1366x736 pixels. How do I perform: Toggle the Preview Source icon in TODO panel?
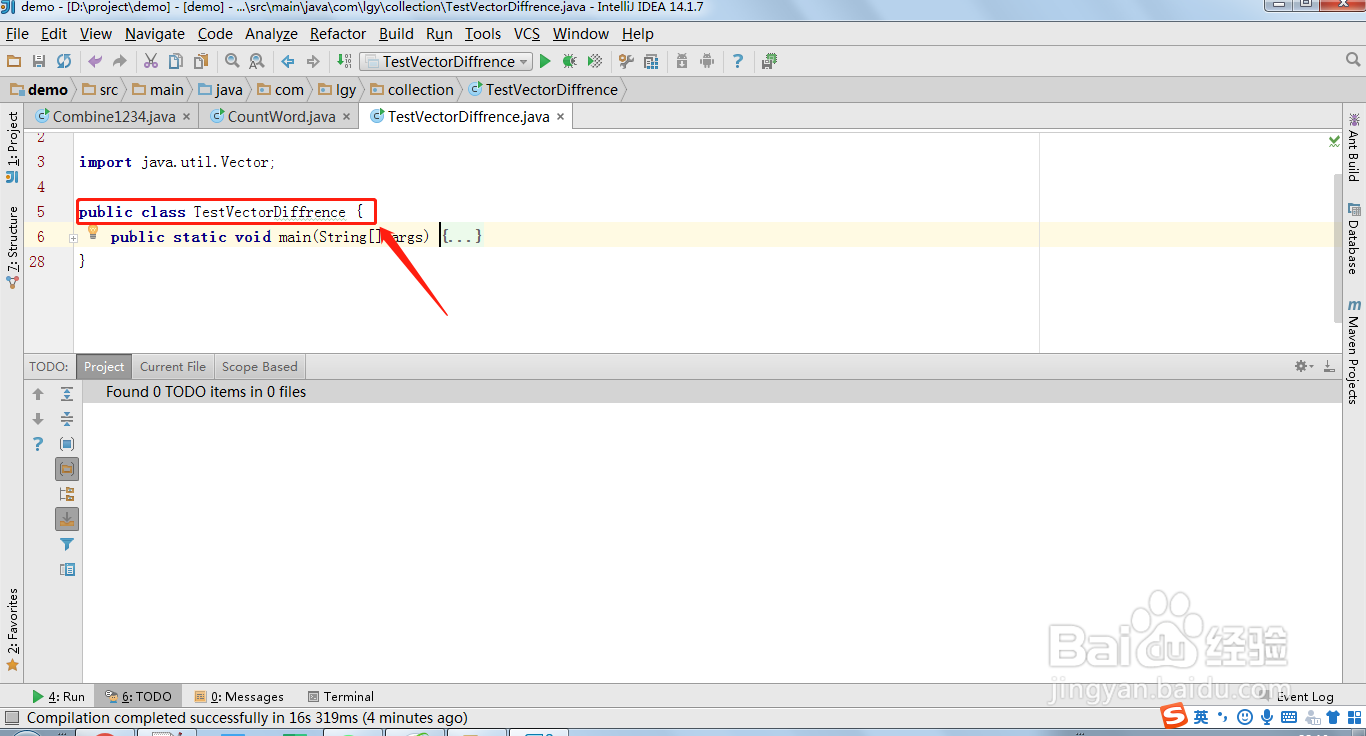(67, 569)
